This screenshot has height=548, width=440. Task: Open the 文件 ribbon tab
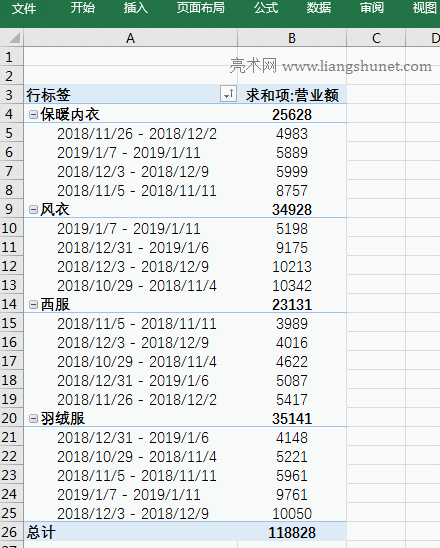click(23, 8)
